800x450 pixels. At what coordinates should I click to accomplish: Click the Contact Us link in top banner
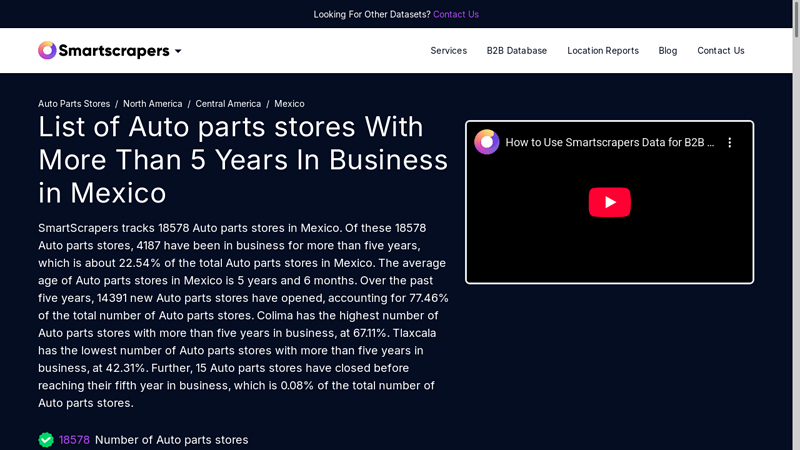pyautogui.click(x=456, y=14)
